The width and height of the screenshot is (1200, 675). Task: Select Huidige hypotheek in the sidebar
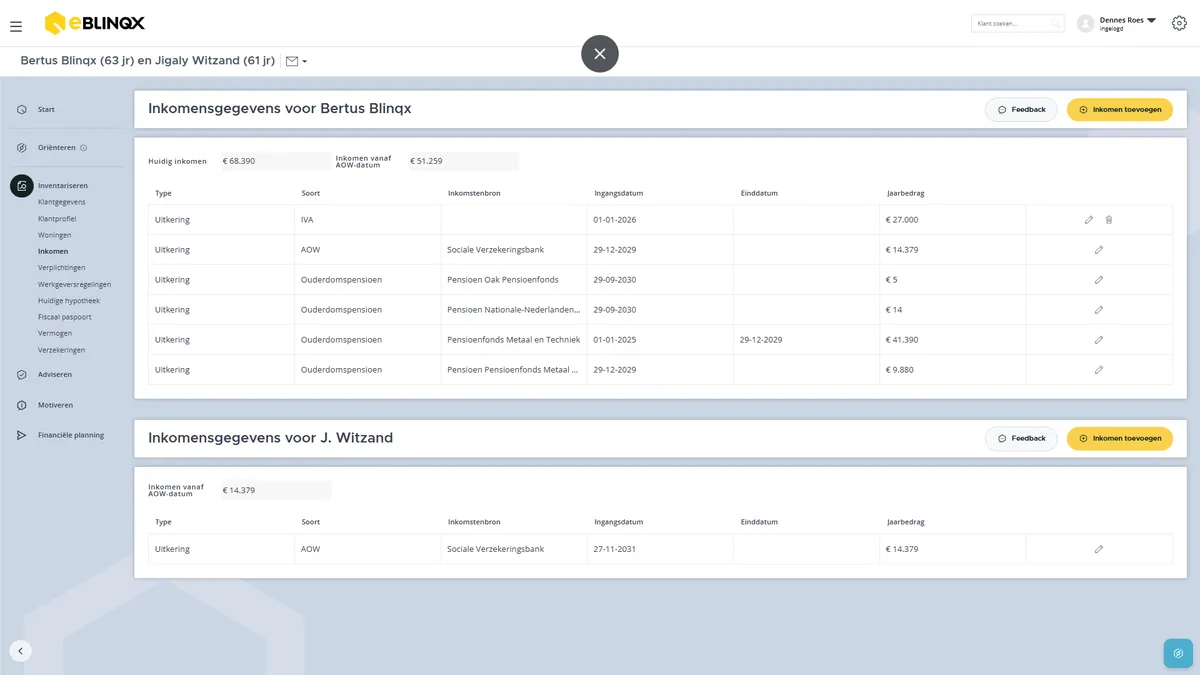[x=69, y=301]
